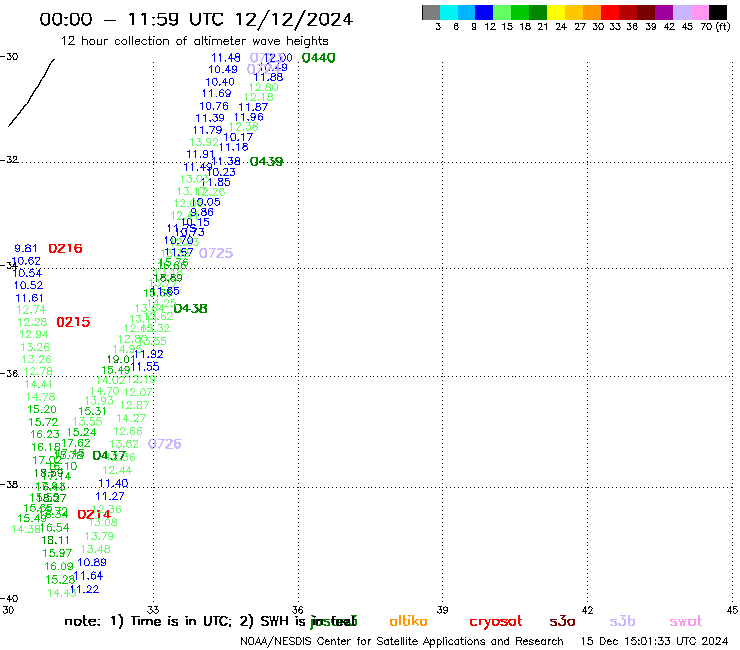The height and width of the screenshot is (650, 740).
Task: Click the '11.96' wave height value
Action: (x=249, y=117)
